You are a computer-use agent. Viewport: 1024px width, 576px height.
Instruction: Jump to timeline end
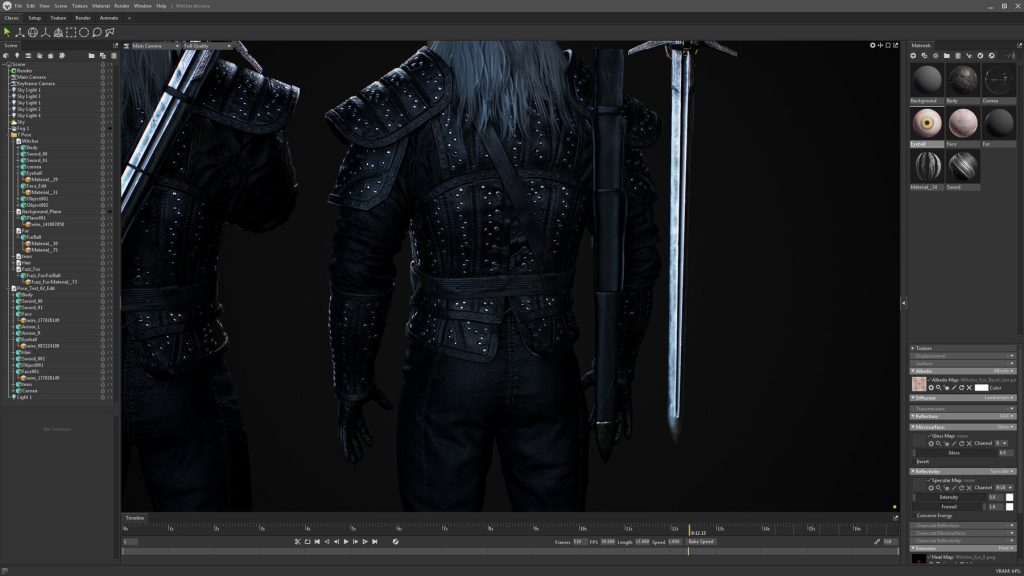point(375,541)
